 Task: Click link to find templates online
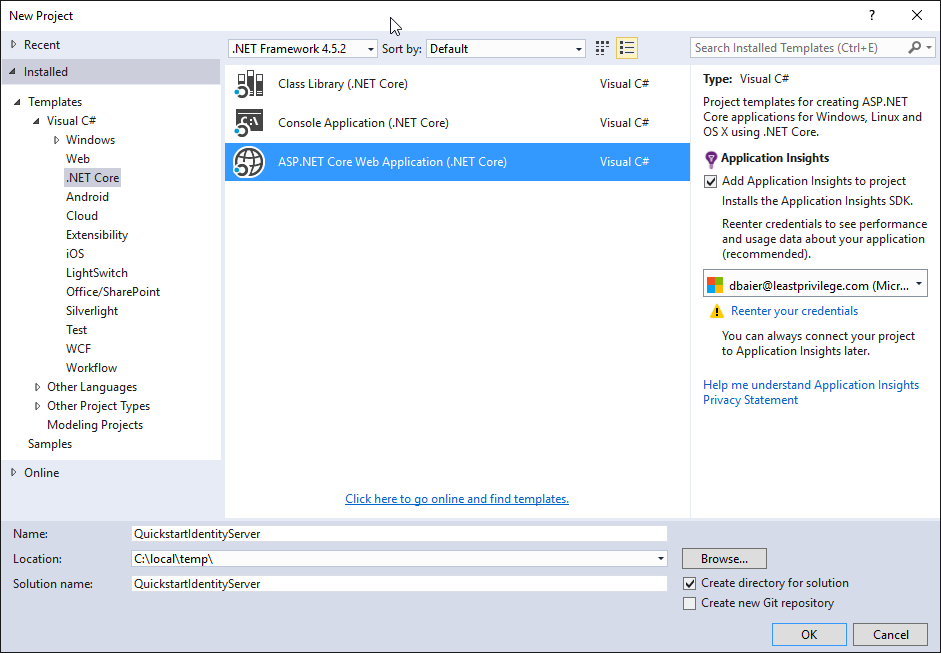point(457,499)
